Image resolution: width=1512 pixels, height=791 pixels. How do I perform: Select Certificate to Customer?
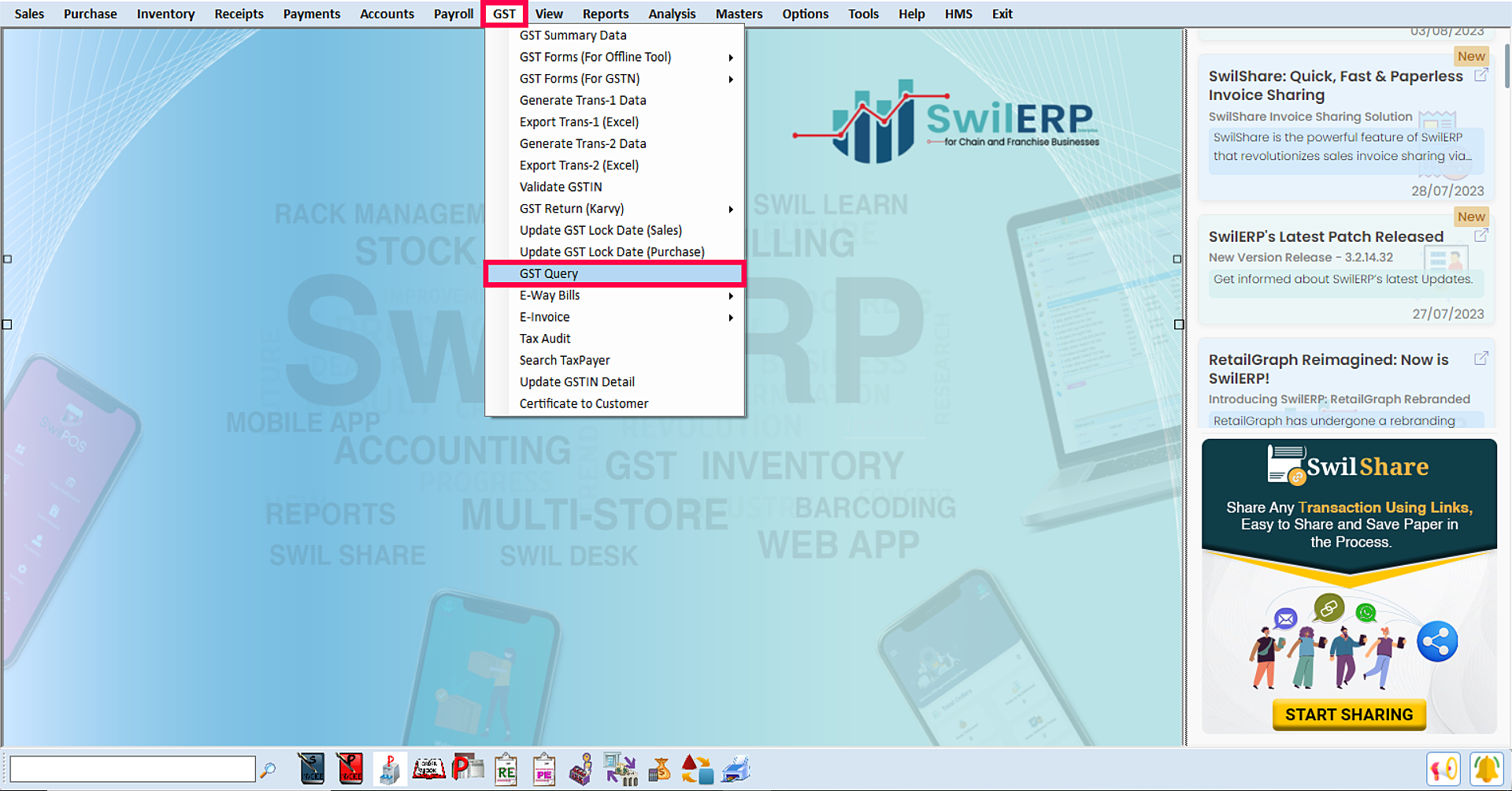point(615,403)
